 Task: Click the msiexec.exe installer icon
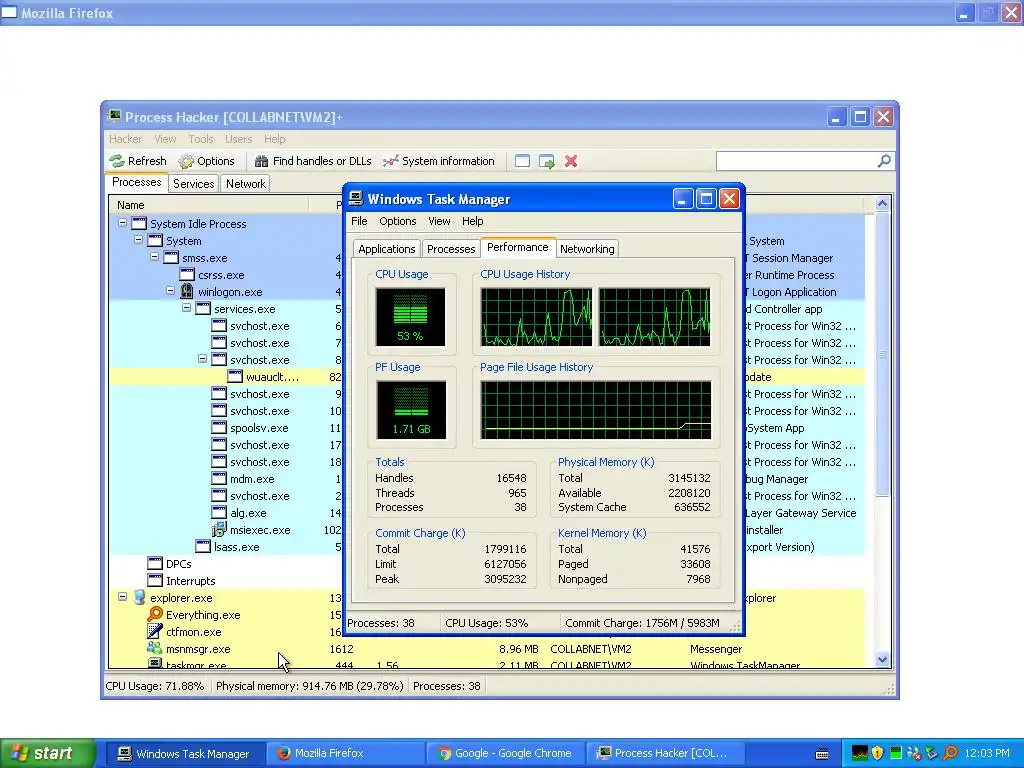pyautogui.click(x=219, y=530)
